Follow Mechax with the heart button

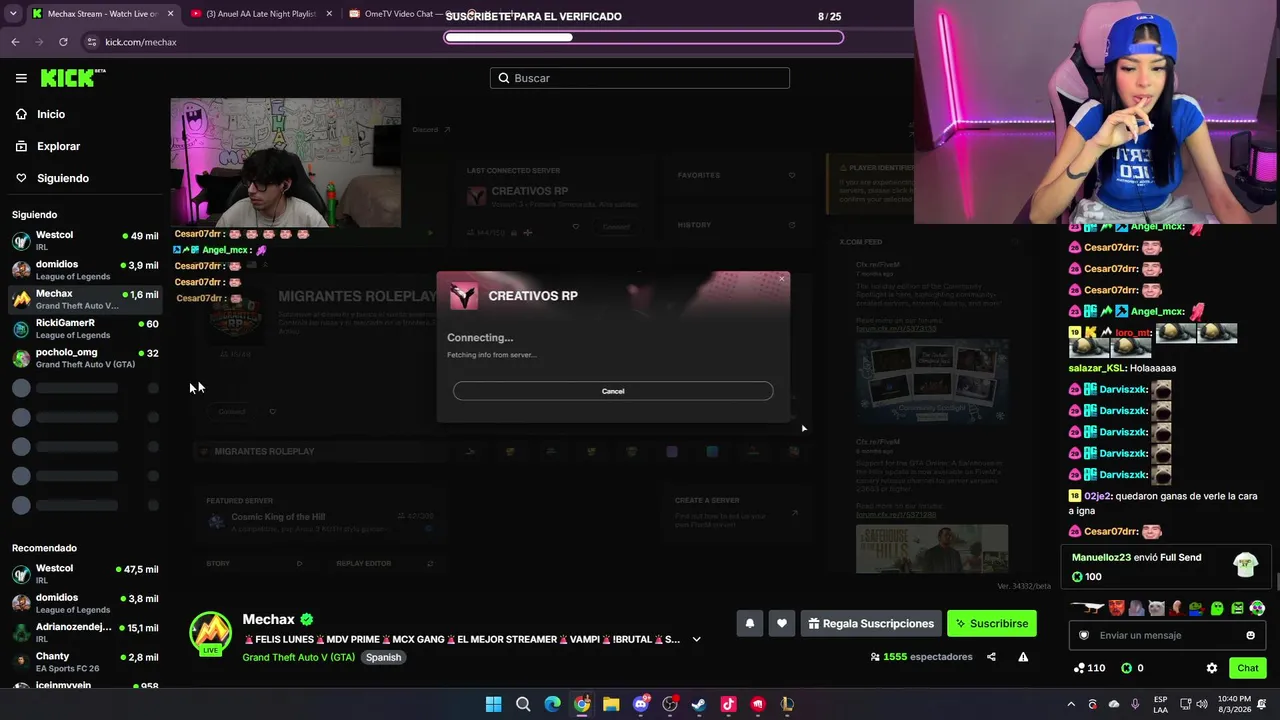pyautogui.click(x=782, y=623)
